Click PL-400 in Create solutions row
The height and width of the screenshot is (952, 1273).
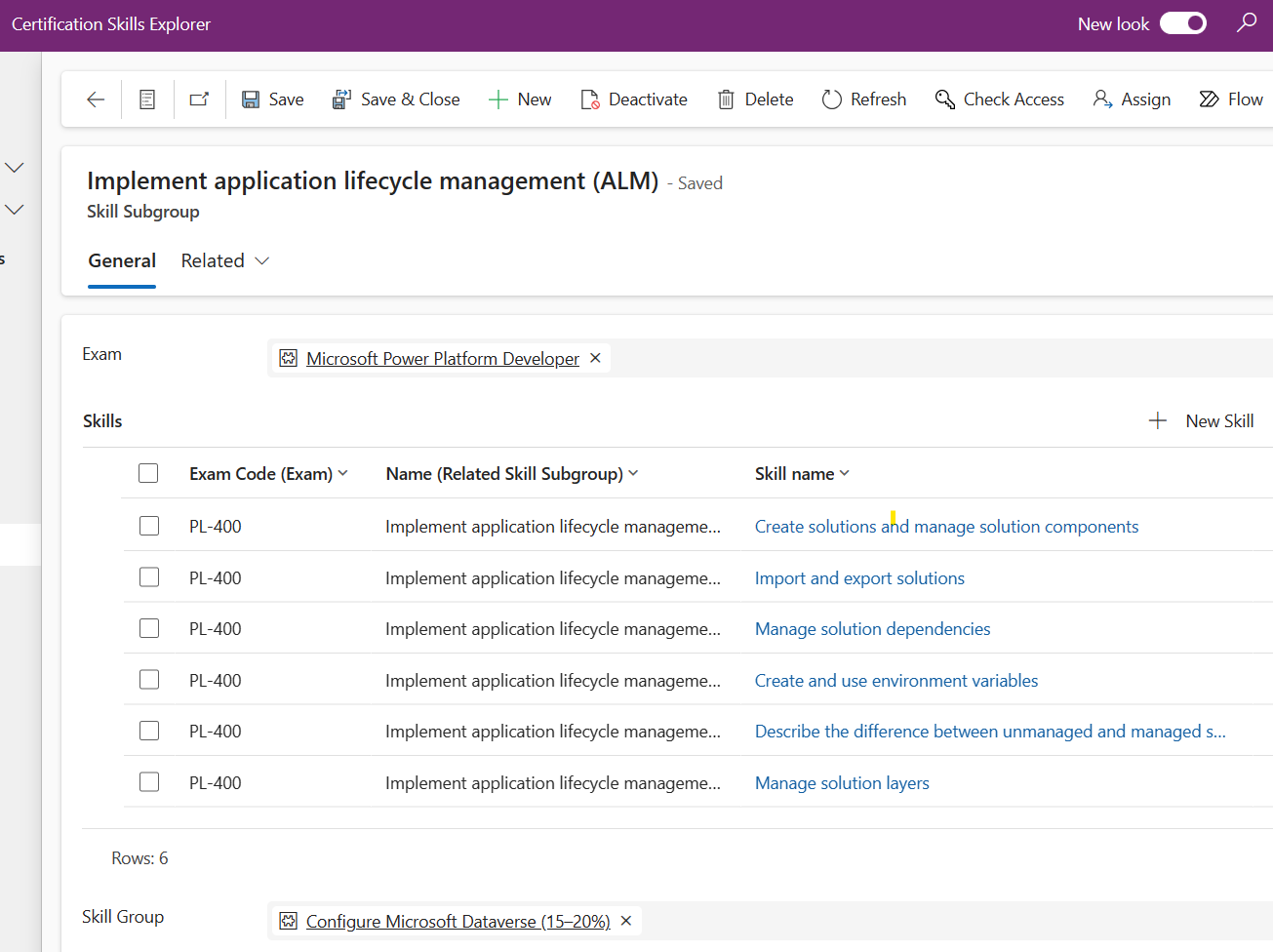click(x=216, y=526)
